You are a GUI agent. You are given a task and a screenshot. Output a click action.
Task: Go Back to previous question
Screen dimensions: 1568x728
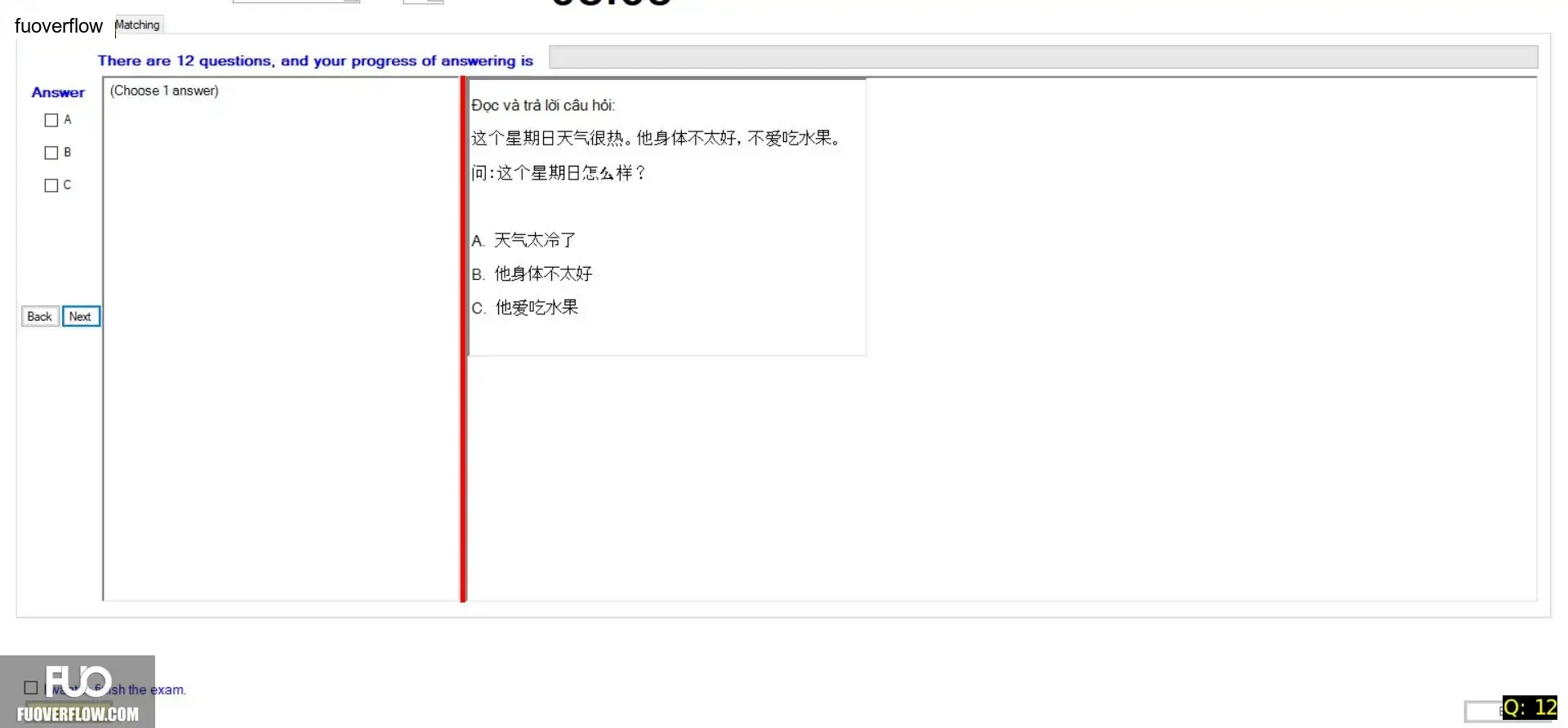(x=40, y=317)
